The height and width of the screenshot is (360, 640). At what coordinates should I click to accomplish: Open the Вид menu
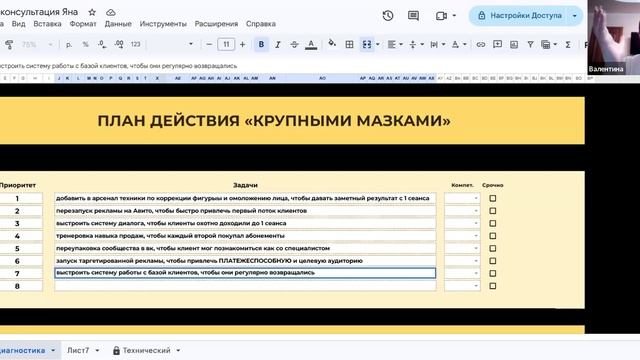[x=18, y=24]
